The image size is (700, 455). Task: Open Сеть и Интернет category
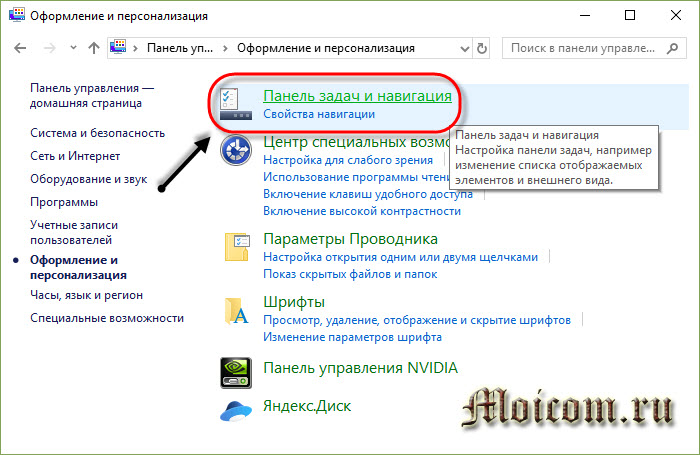tap(75, 156)
